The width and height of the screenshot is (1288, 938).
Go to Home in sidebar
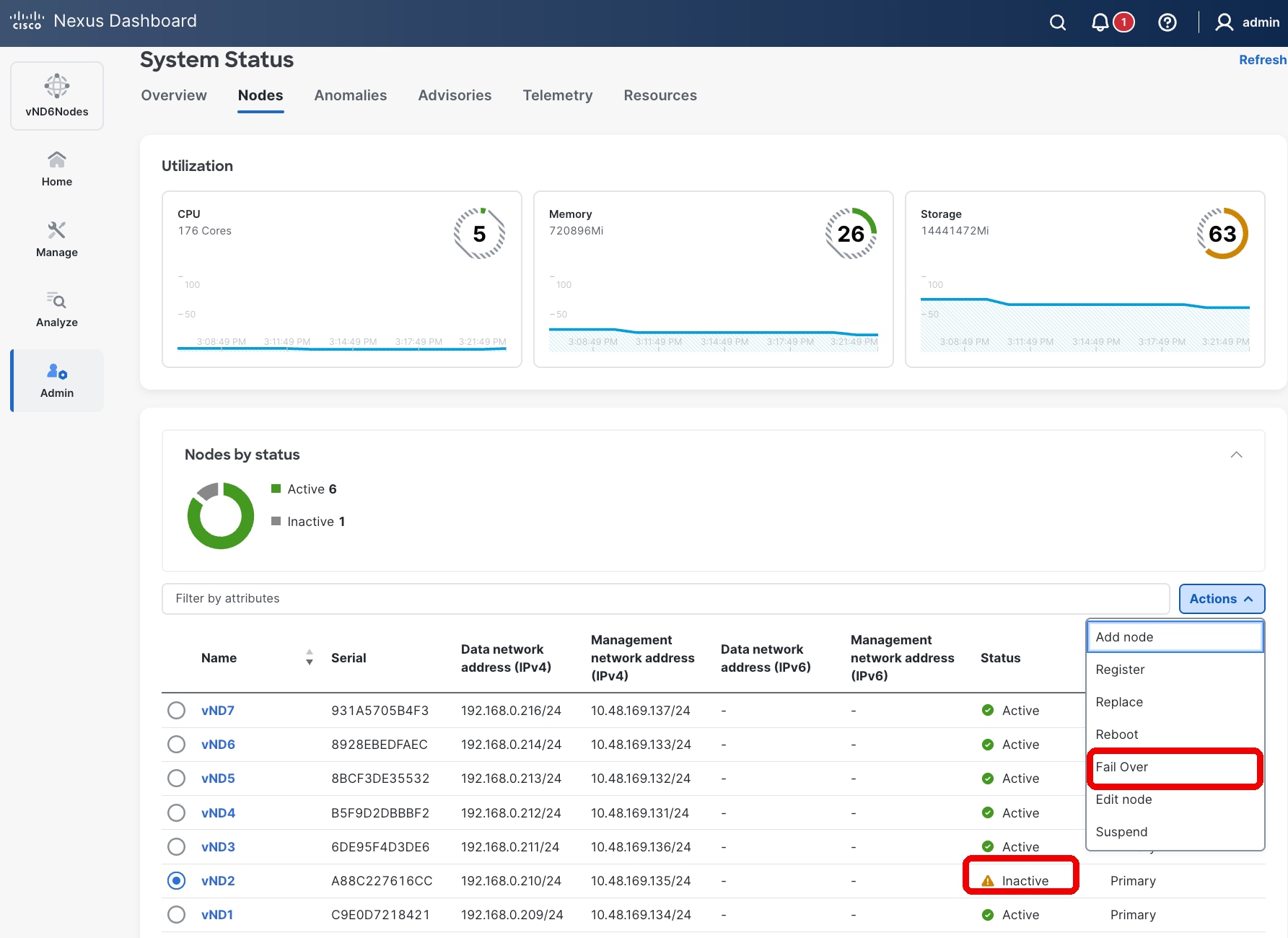57,169
